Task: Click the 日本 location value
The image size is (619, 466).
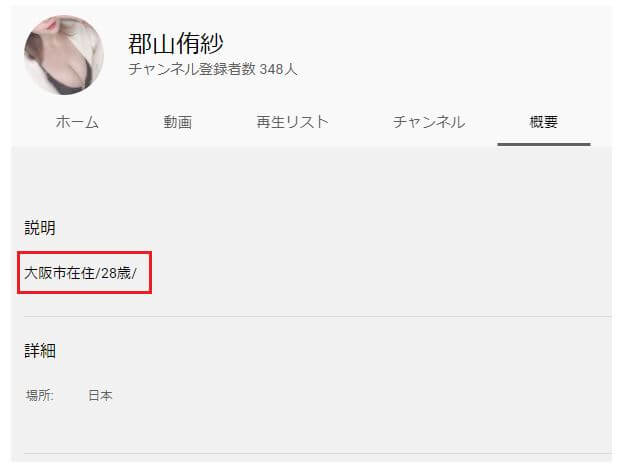Action: pos(100,395)
